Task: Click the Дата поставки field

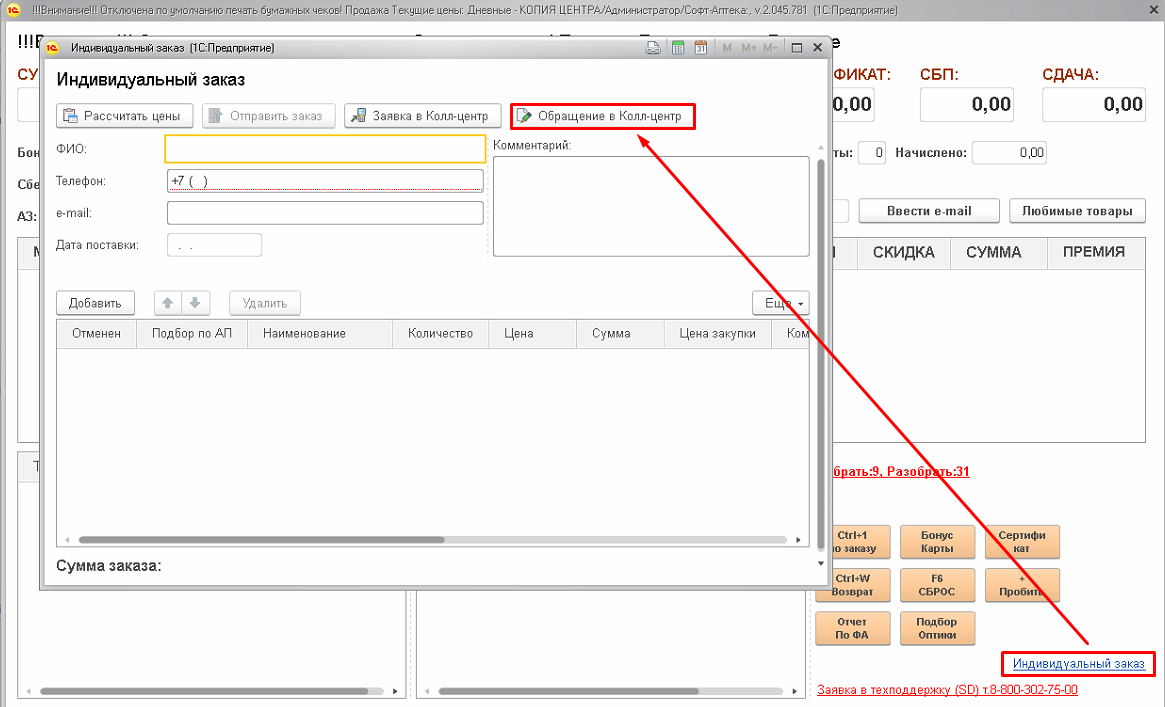Action: point(214,245)
